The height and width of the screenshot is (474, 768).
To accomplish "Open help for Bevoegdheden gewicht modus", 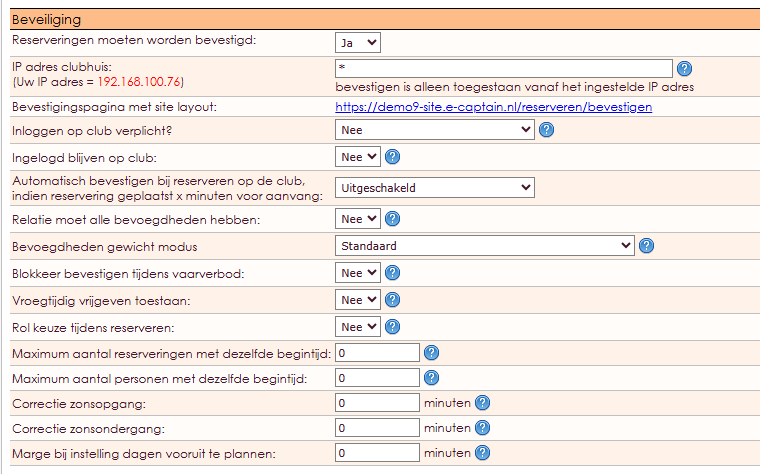I will click(x=647, y=246).
